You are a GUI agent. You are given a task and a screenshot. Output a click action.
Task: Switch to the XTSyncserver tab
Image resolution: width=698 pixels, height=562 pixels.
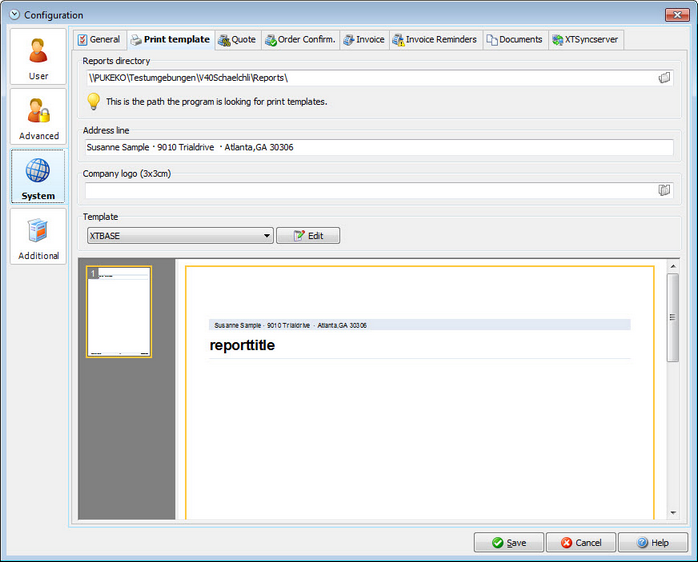586,40
